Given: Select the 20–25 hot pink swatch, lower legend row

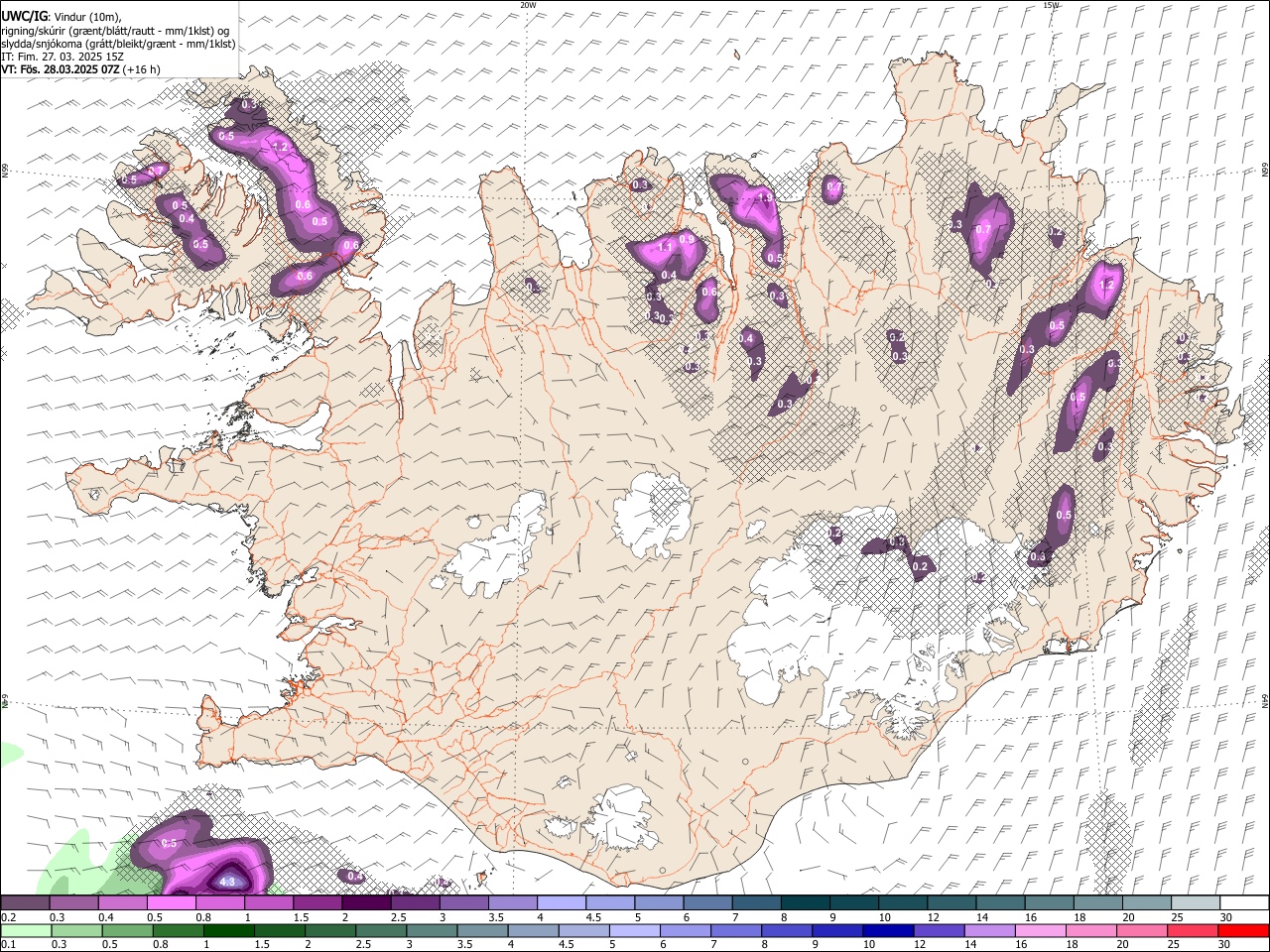Looking at the screenshot, I should (x=1141, y=930).
